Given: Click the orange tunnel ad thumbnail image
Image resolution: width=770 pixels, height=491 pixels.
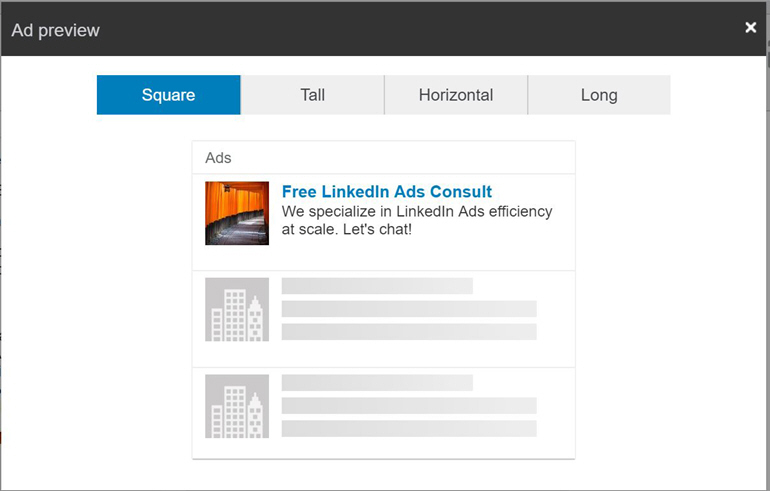Looking at the screenshot, I should [x=237, y=213].
